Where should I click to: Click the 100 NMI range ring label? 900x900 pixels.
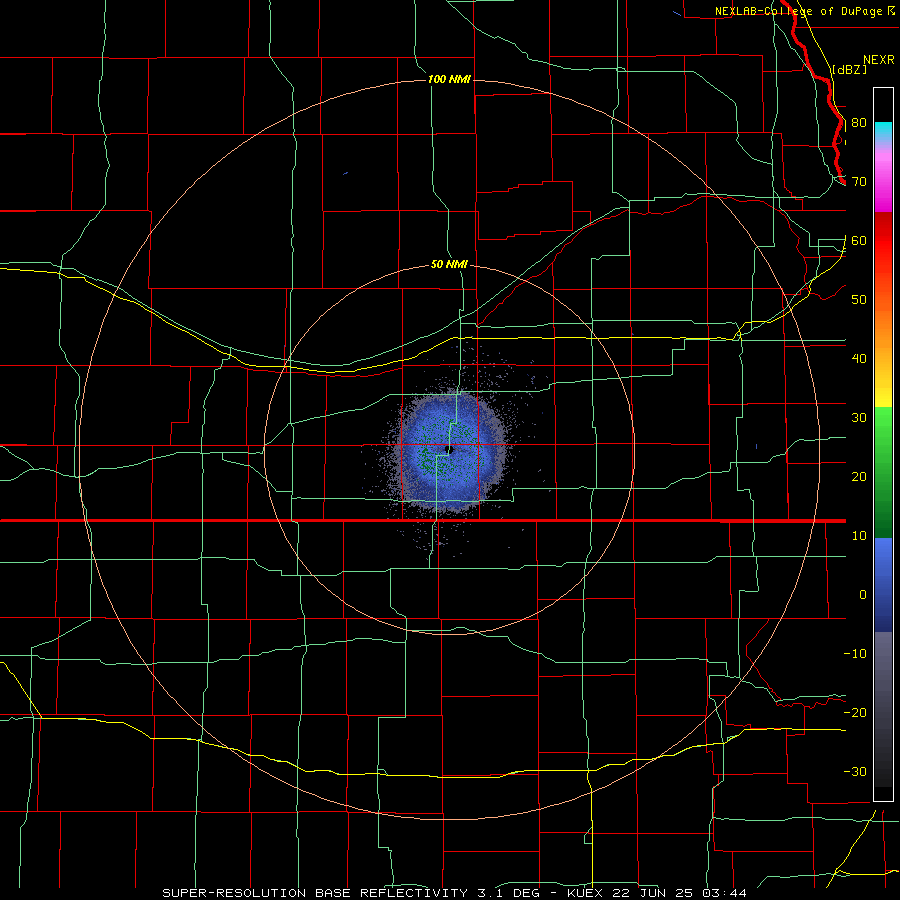(x=449, y=79)
